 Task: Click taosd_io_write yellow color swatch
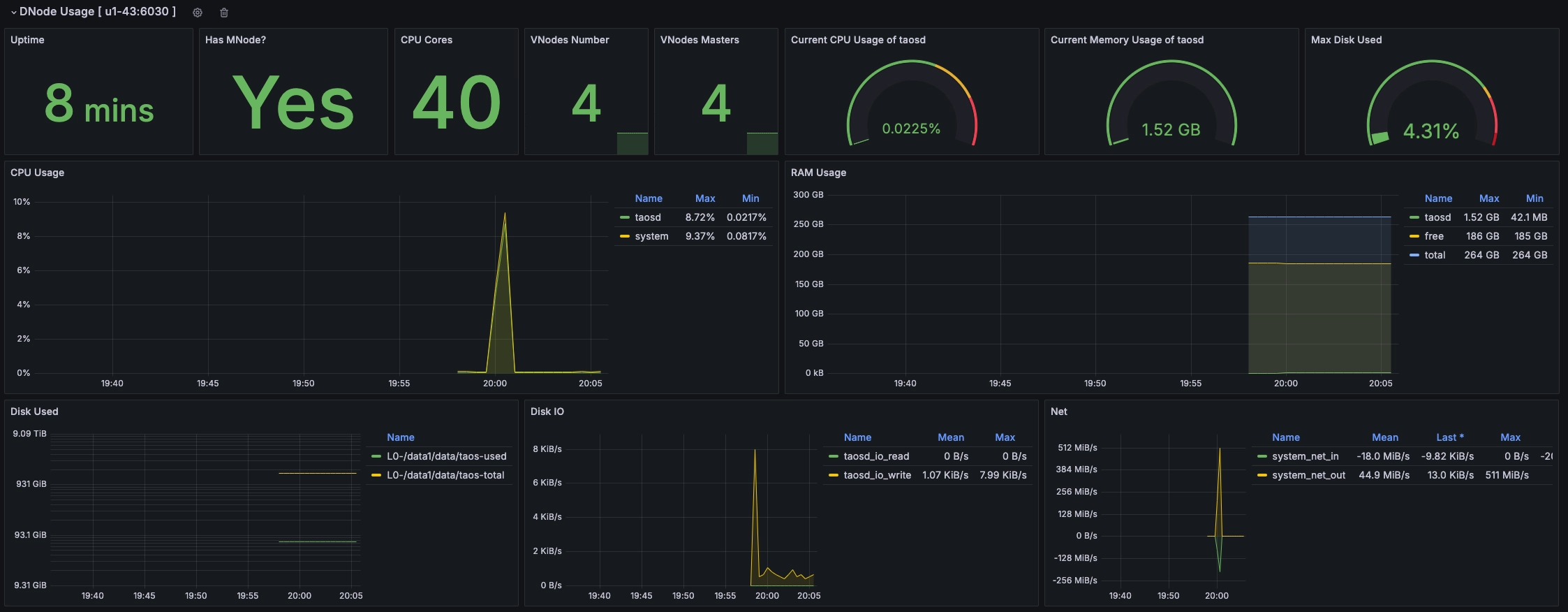(833, 475)
